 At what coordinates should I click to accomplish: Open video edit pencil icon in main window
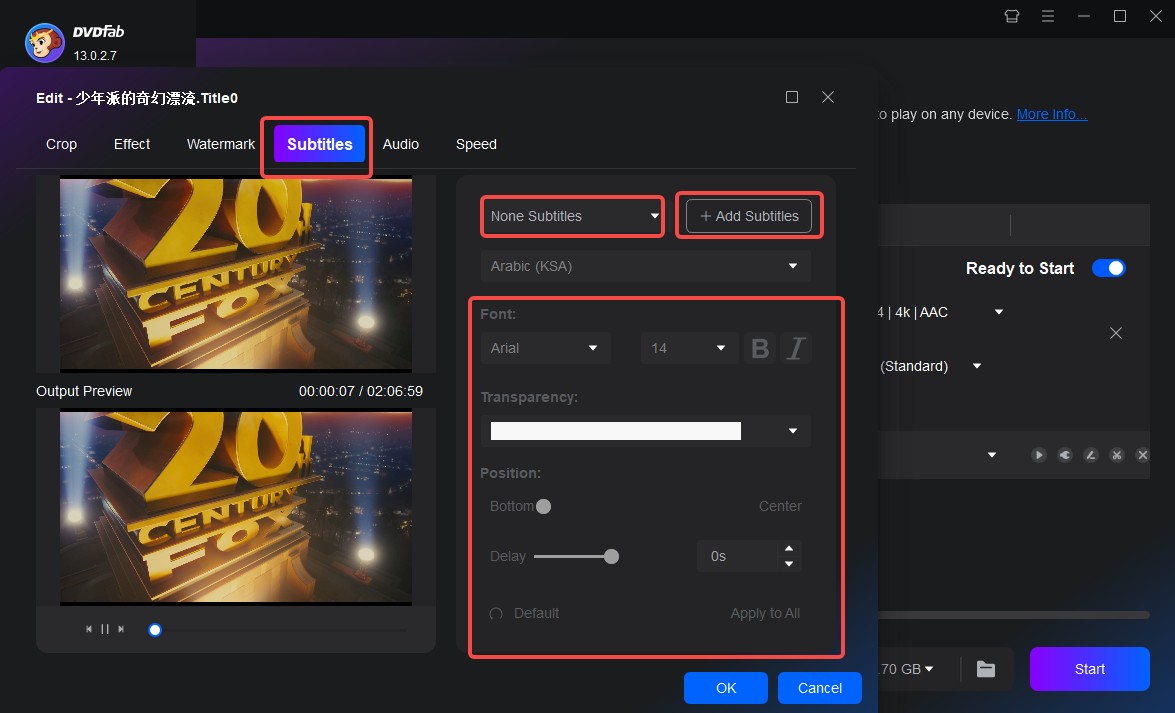[x=1091, y=454]
